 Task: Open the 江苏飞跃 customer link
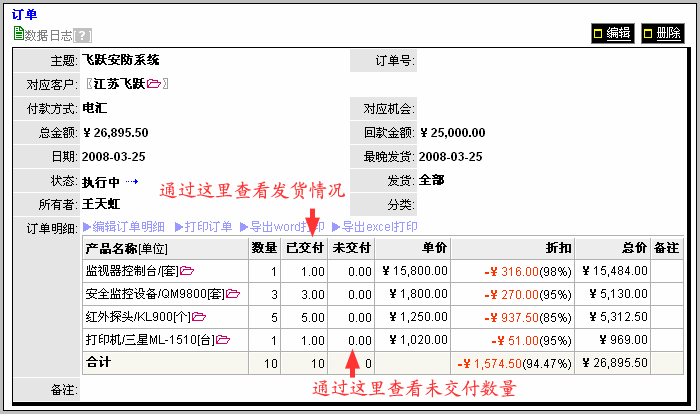point(119,84)
